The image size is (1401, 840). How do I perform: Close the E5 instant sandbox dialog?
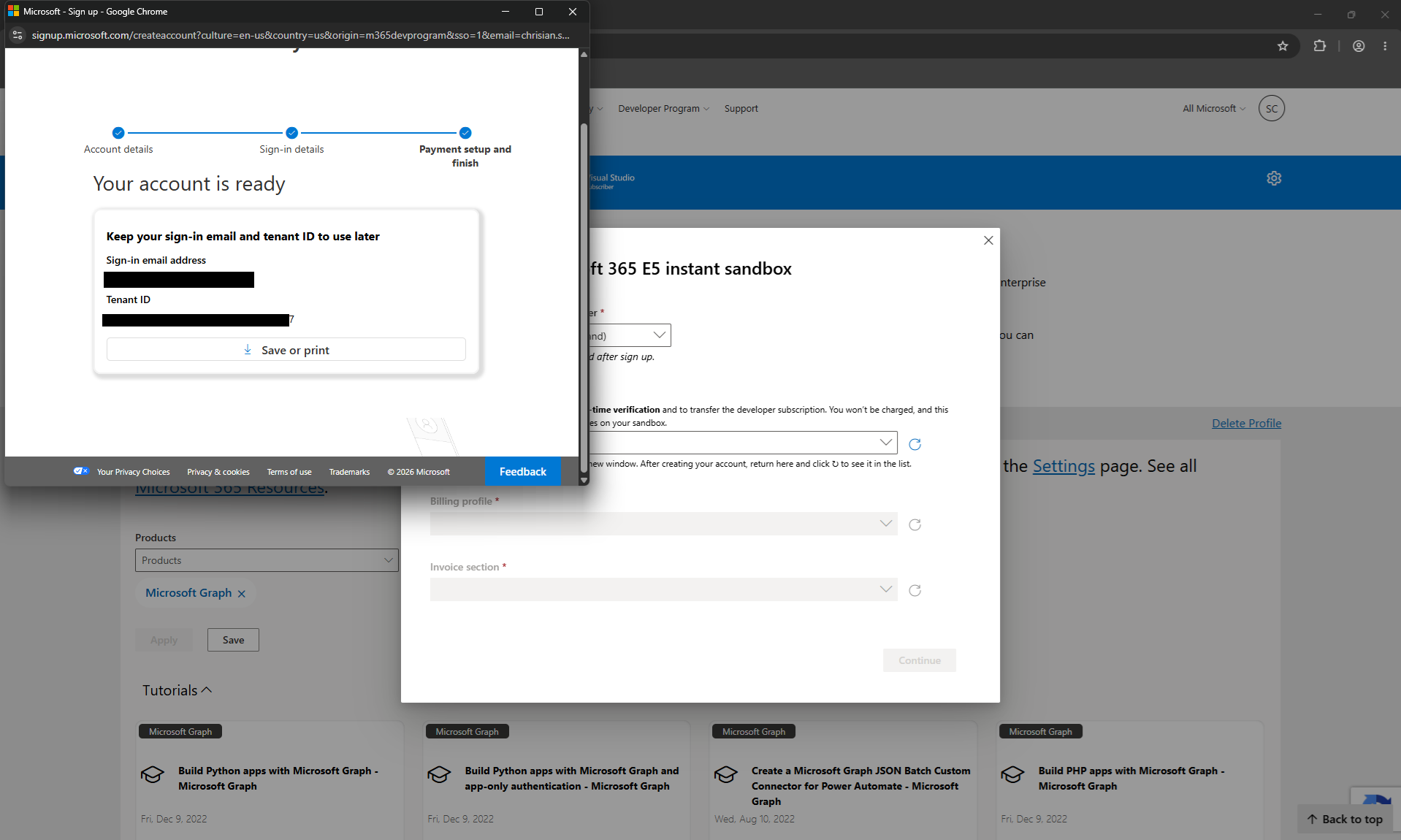[988, 240]
